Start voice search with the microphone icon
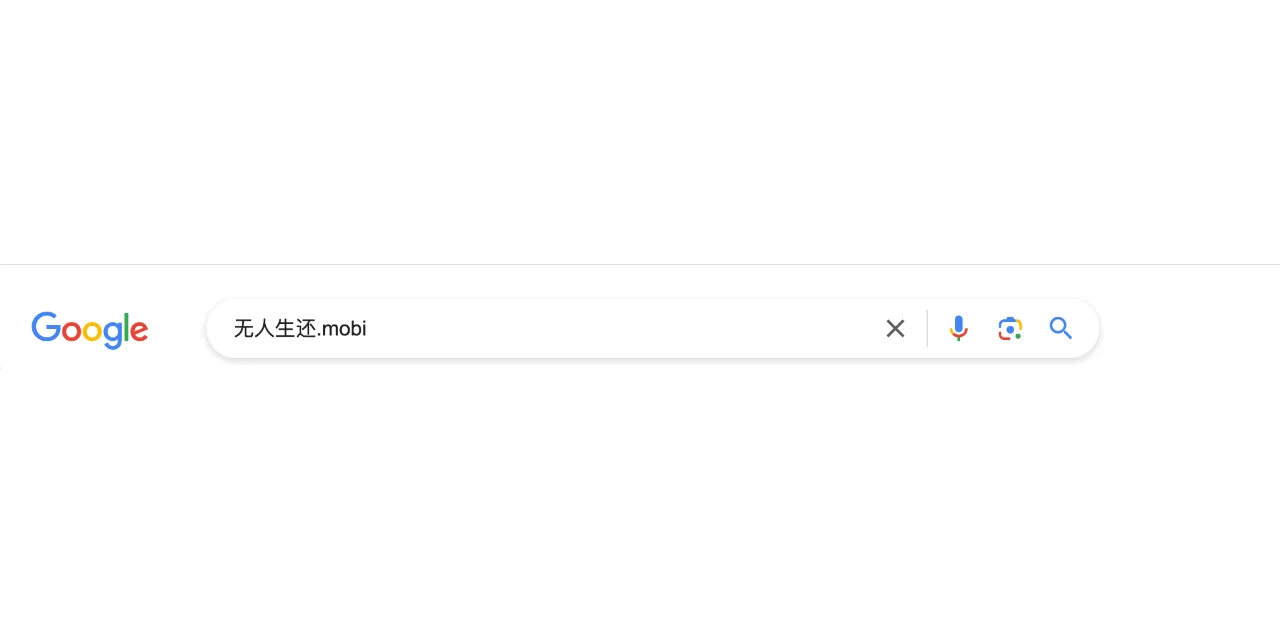Image resolution: width=1280 pixels, height=640 pixels. 958,328
